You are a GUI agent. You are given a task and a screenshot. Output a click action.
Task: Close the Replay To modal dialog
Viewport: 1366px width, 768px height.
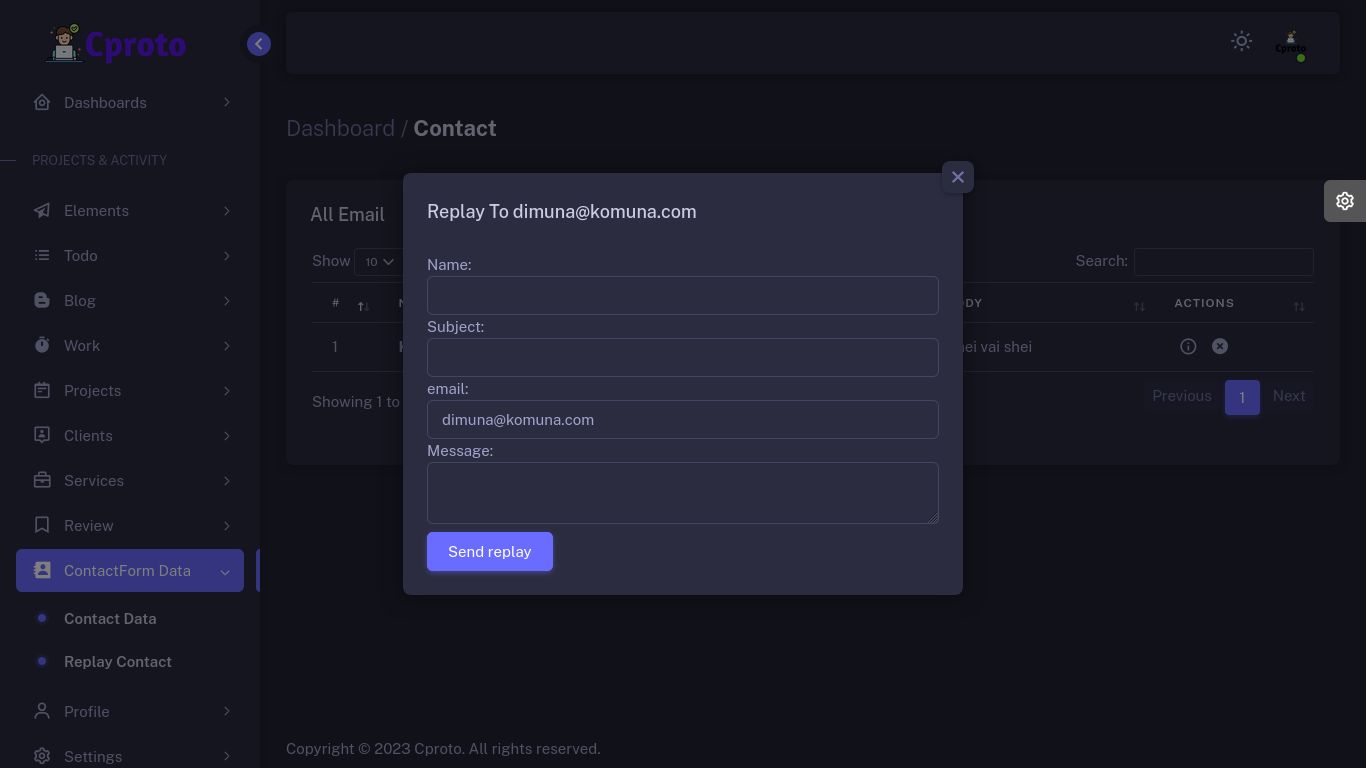(957, 177)
